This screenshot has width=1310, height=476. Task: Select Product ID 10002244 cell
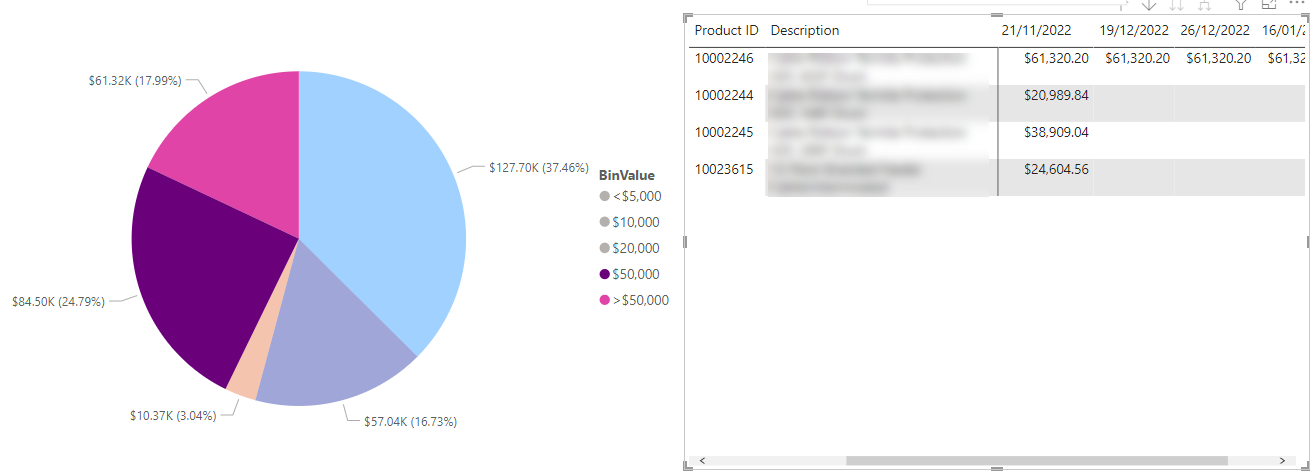click(724, 96)
